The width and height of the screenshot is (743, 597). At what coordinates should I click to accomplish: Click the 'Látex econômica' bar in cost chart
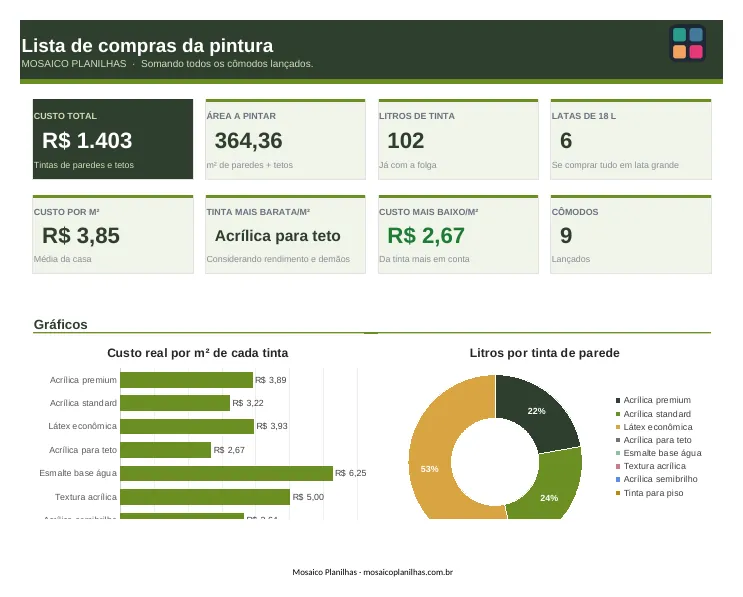187,426
